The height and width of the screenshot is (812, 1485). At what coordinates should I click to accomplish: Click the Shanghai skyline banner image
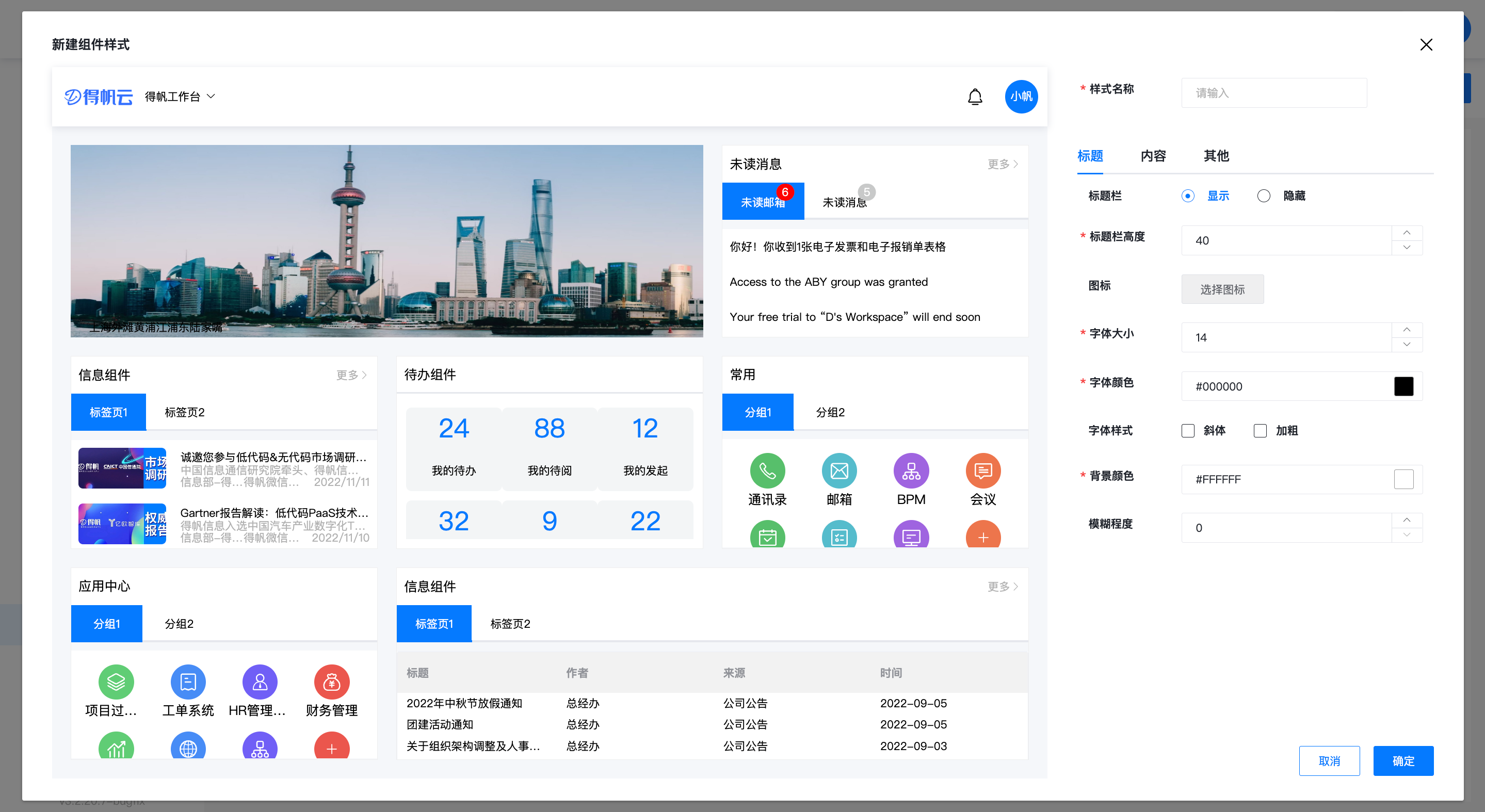pos(386,241)
